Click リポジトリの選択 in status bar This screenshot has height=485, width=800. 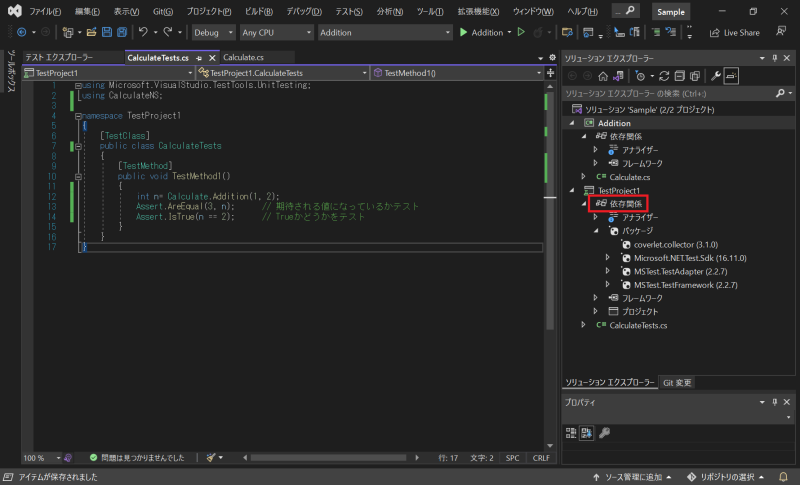(726, 477)
